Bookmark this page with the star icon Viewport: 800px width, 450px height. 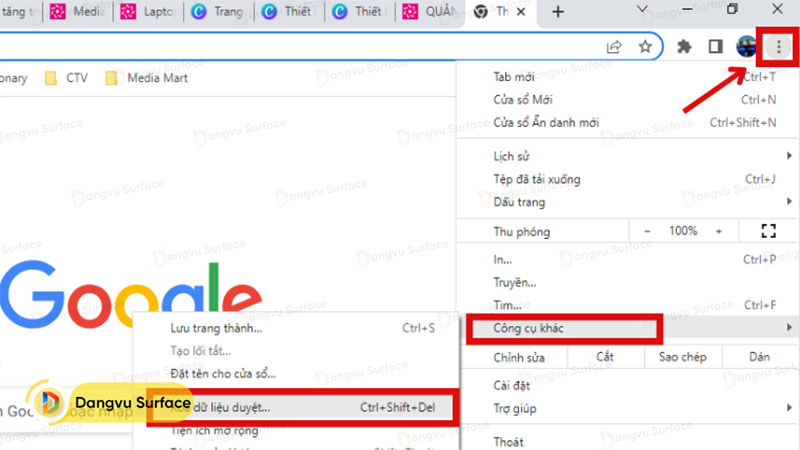(646, 46)
